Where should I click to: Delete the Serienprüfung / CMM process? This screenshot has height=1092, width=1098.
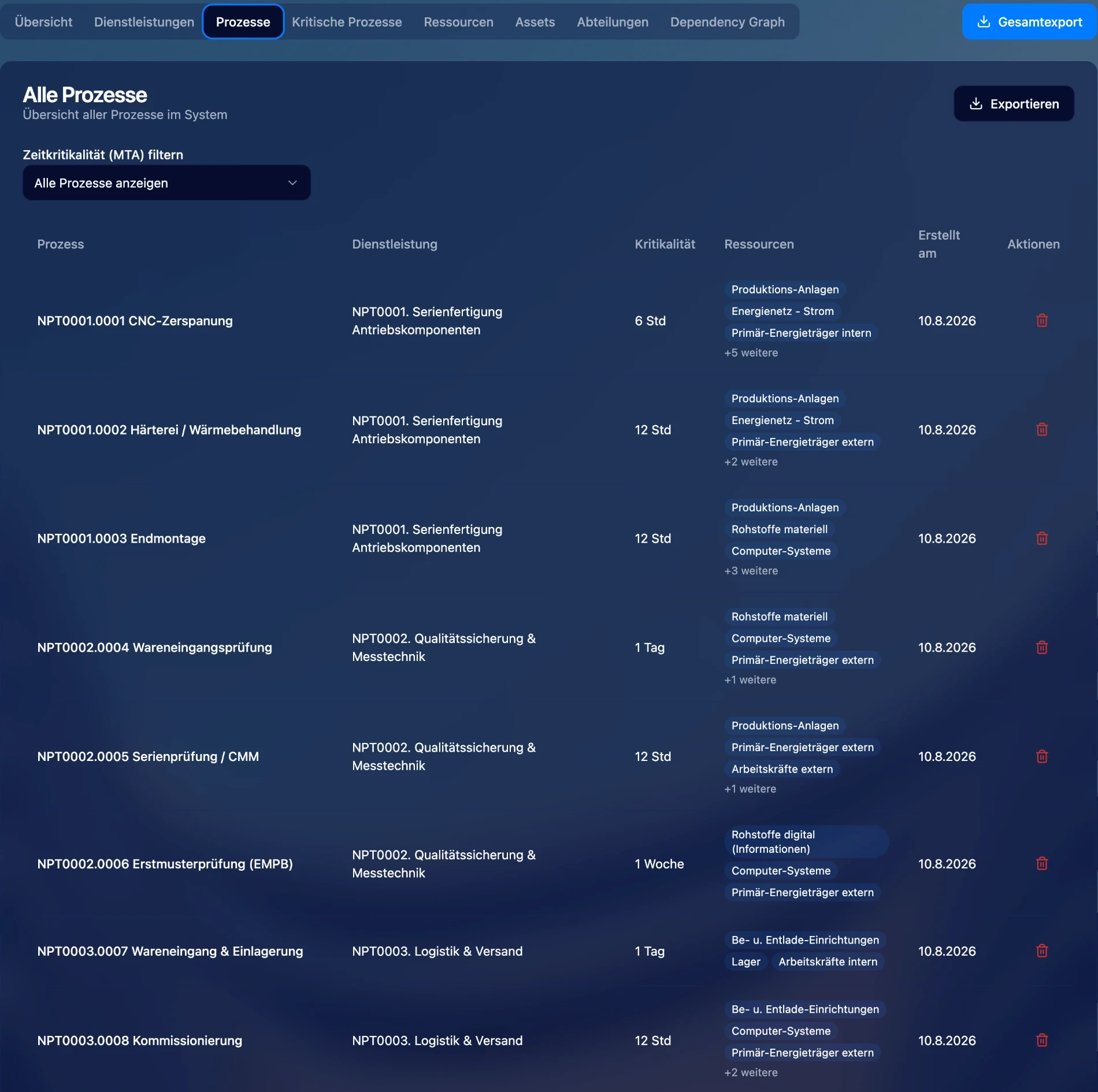tap(1041, 757)
